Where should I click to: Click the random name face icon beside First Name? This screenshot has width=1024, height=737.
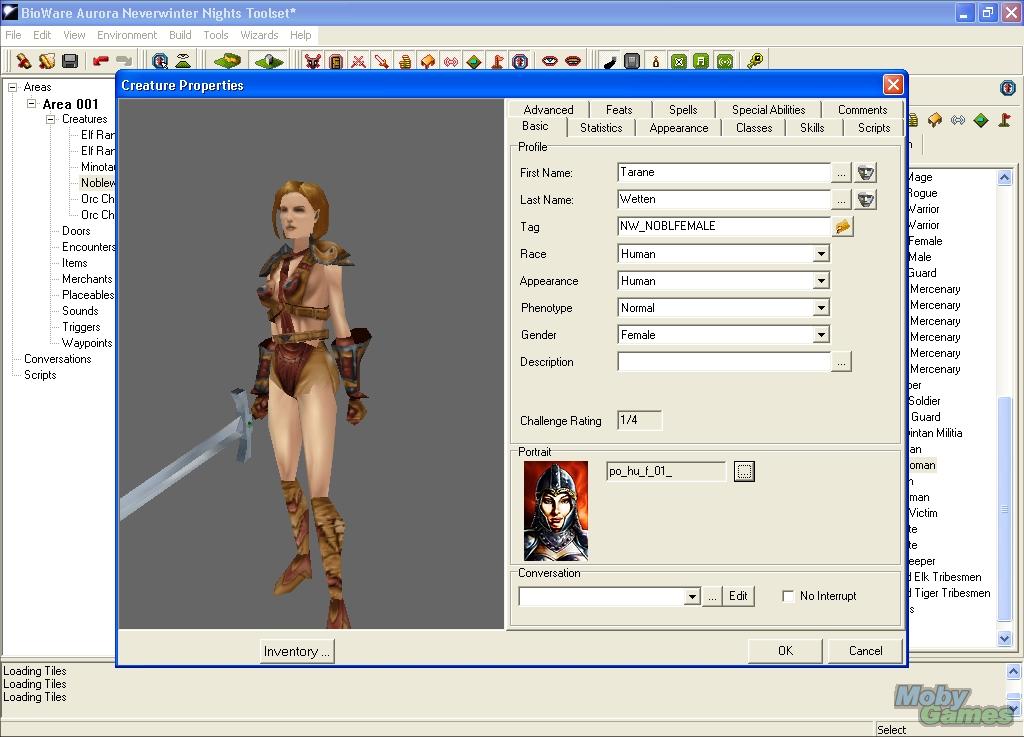click(866, 173)
